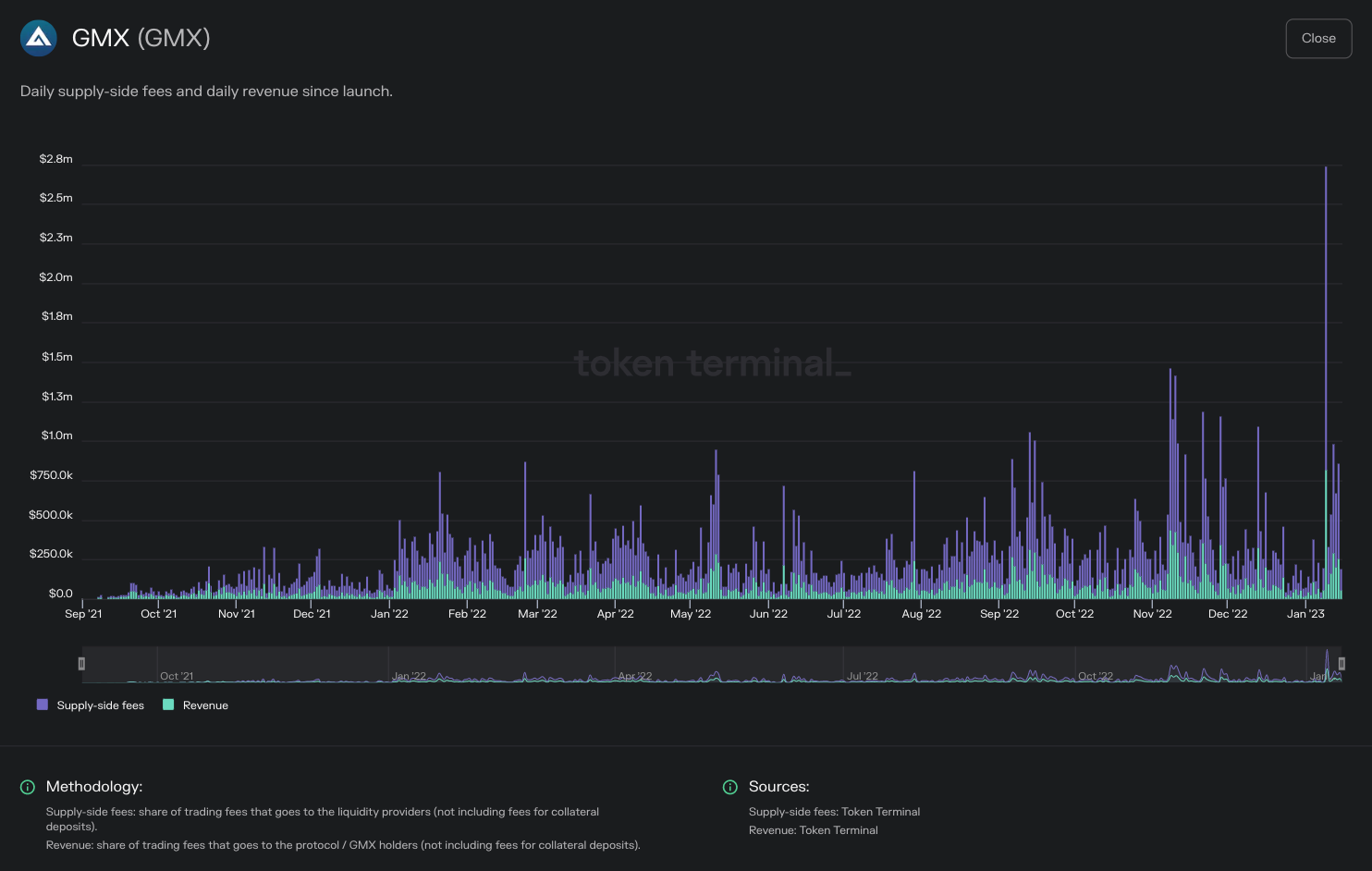Viewport: 1372px width, 871px height.
Task: Click the GMX triangle logo icon
Action: tap(38, 38)
